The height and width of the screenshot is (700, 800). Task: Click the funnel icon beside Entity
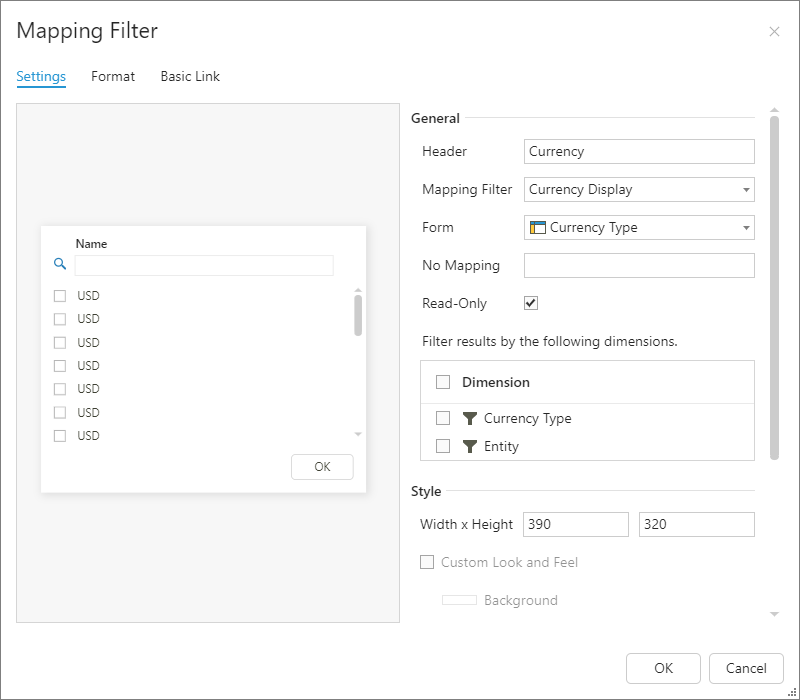click(x=470, y=447)
